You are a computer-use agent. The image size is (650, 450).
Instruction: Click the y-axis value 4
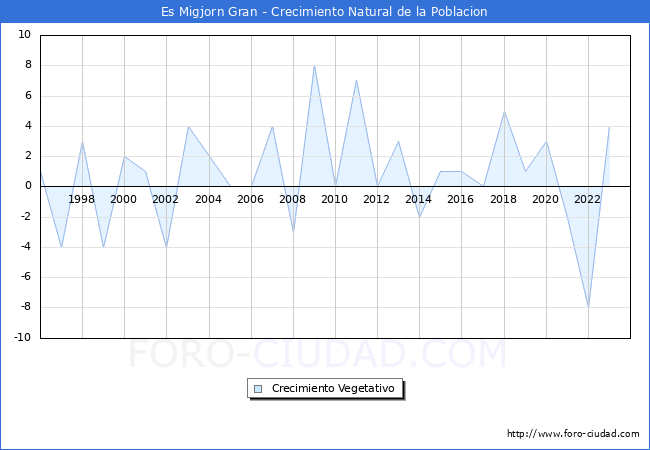click(28, 126)
